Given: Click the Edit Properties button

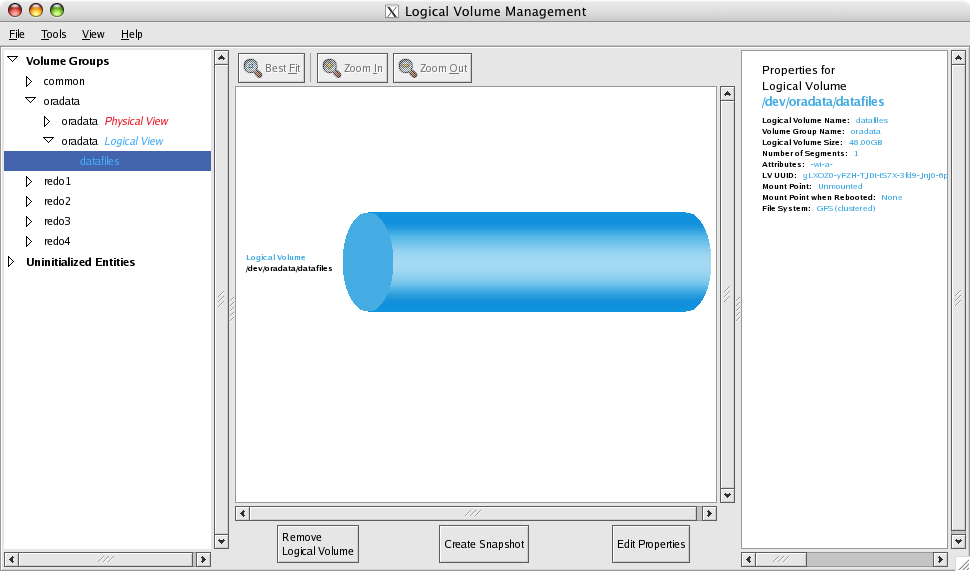Looking at the screenshot, I should pyautogui.click(x=651, y=544).
